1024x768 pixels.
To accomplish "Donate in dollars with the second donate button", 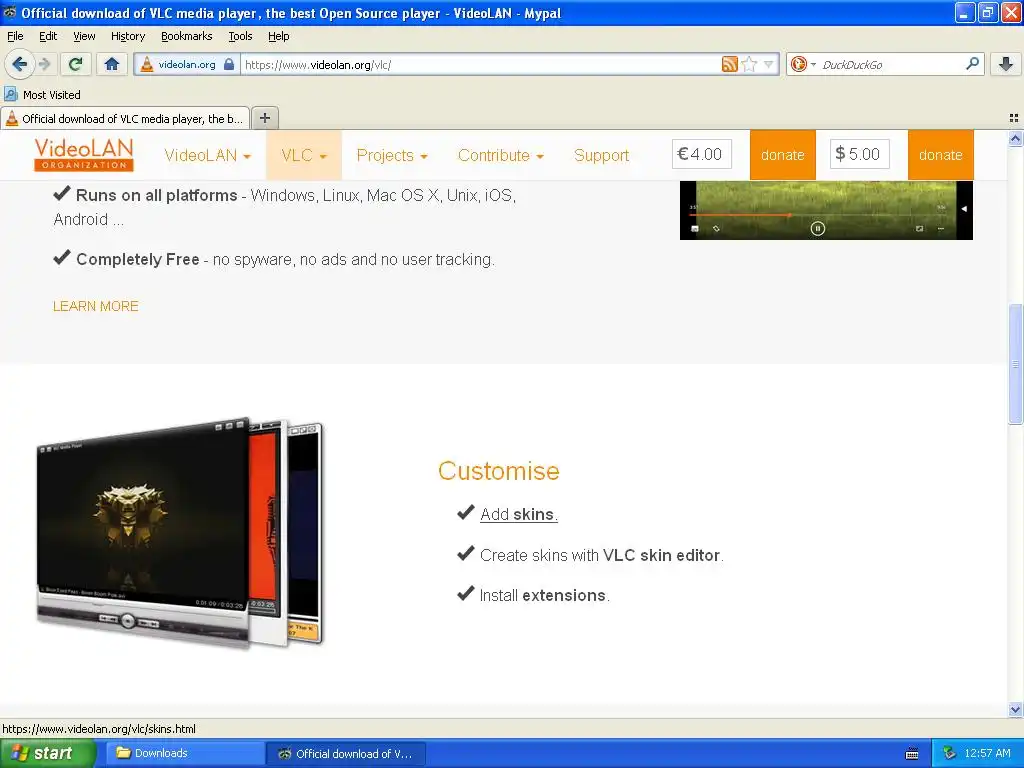I will coord(940,155).
